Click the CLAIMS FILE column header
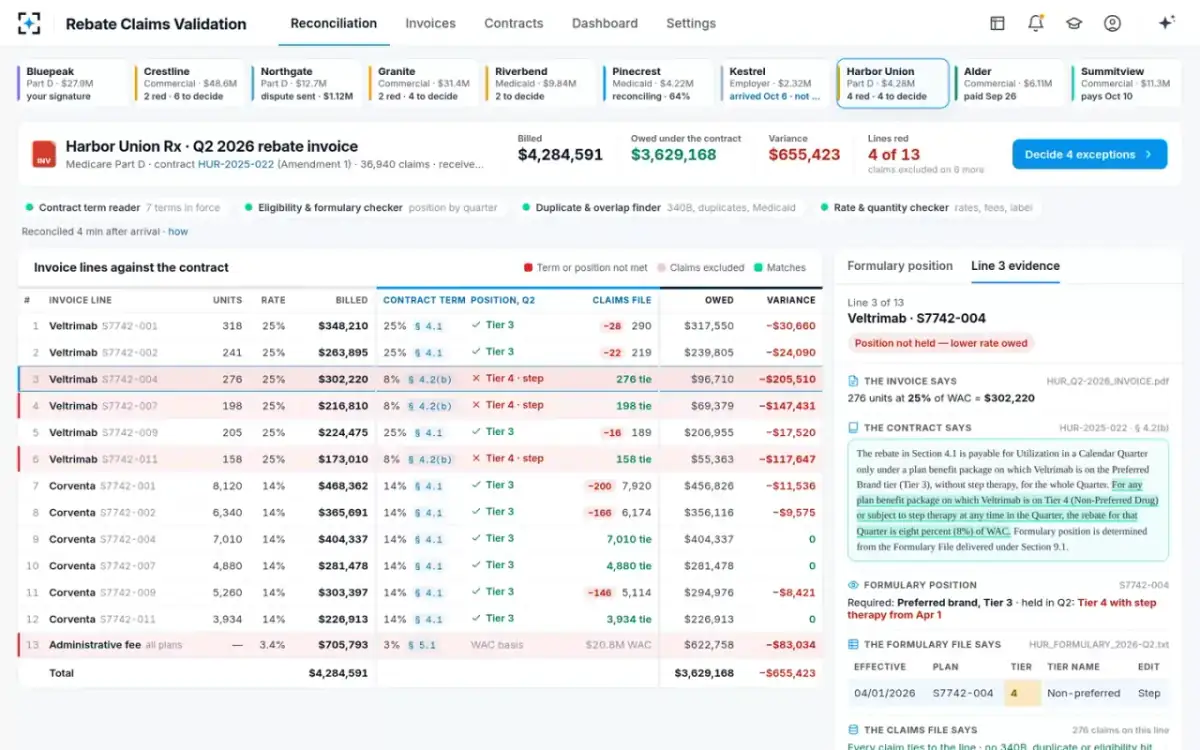 tap(621, 300)
